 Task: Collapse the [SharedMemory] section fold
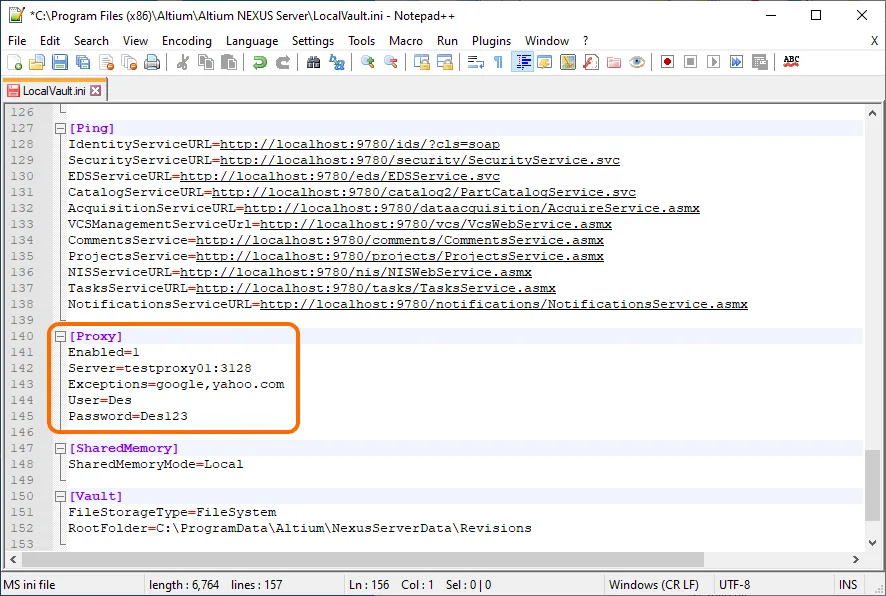click(x=60, y=448)
